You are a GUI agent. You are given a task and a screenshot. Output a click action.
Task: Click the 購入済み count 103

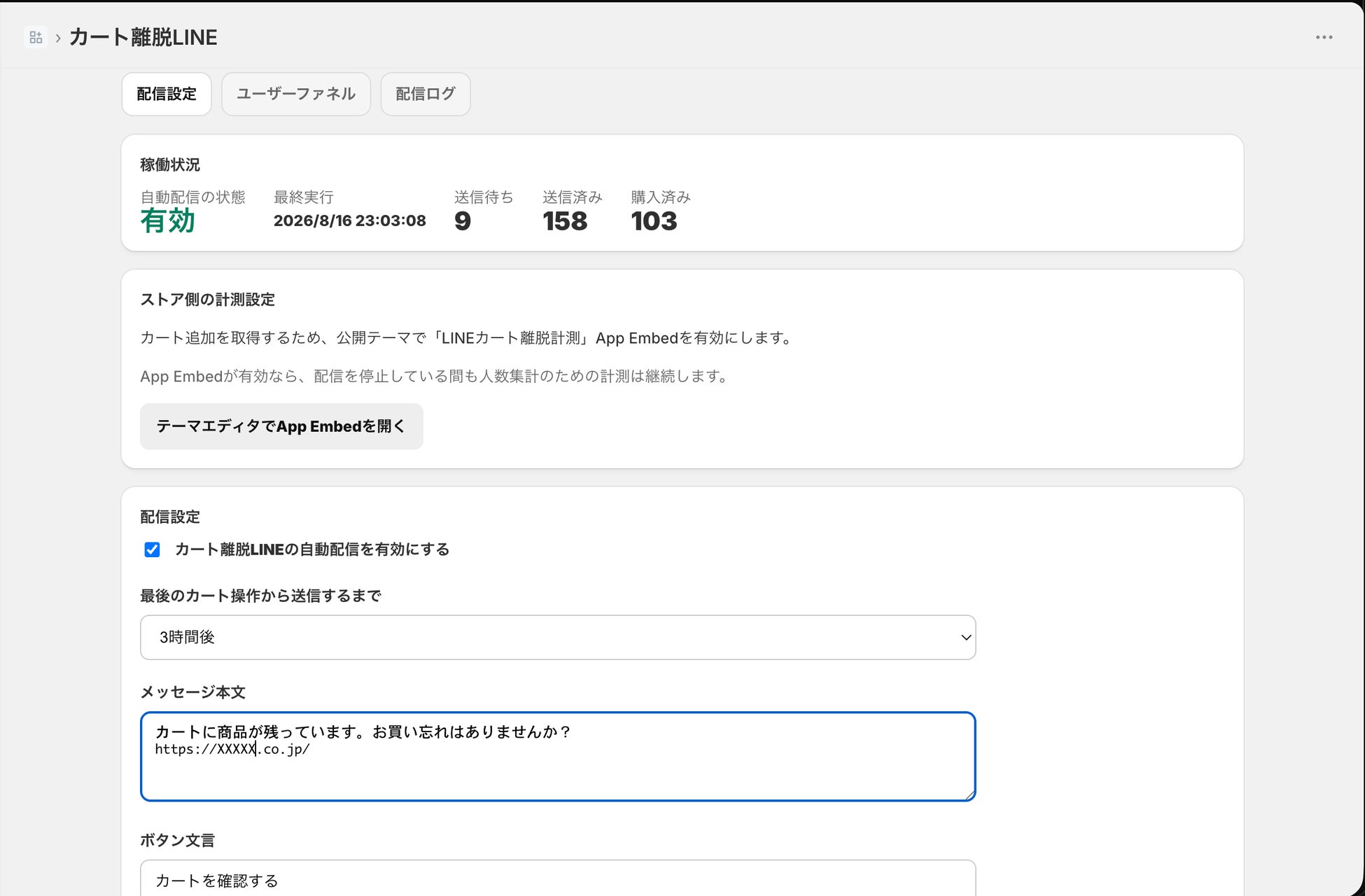pos(654,221)
